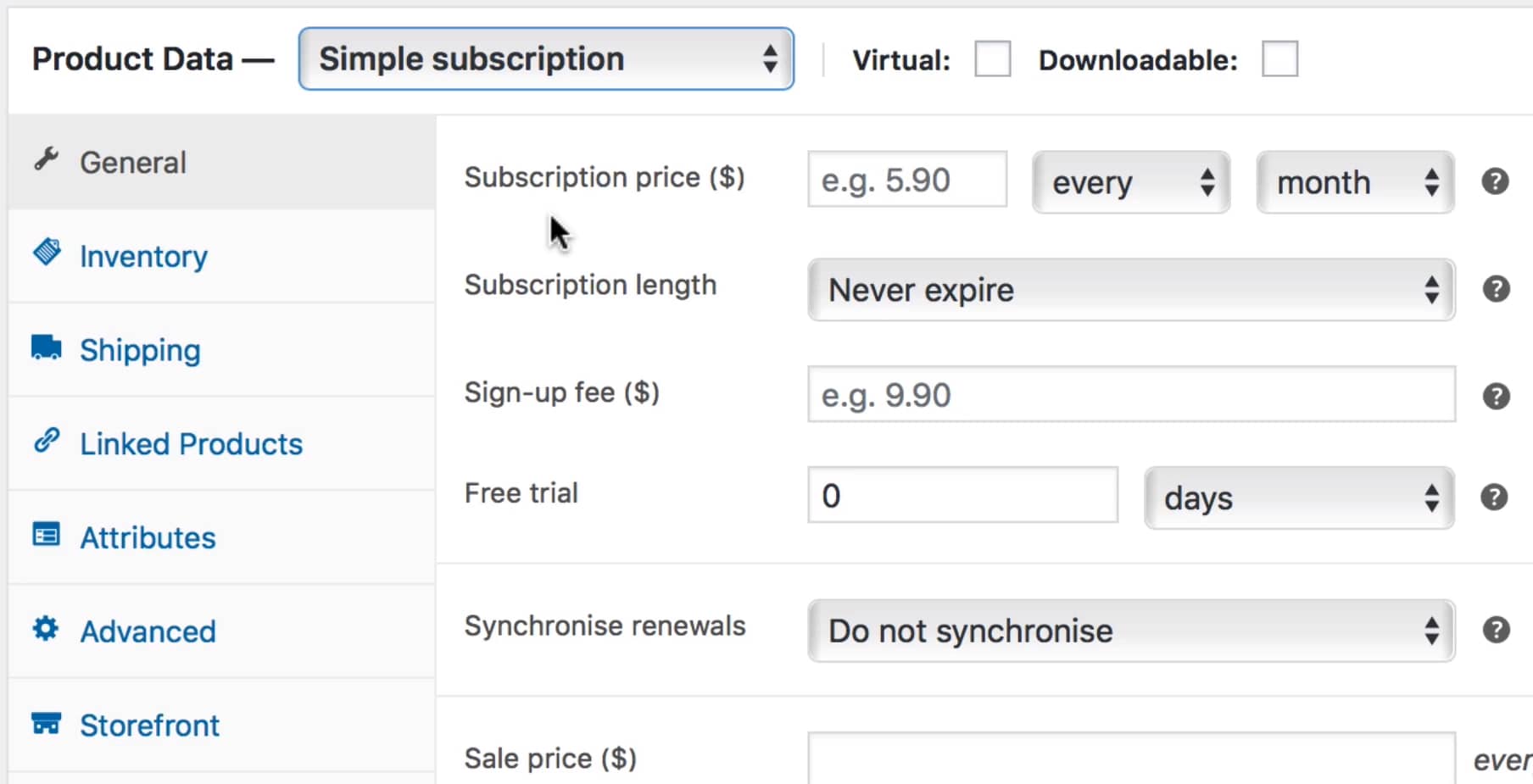Click the help icon beside Subscription price
The width and height of the screenshot is (1533, 784).
point(1495,181)
